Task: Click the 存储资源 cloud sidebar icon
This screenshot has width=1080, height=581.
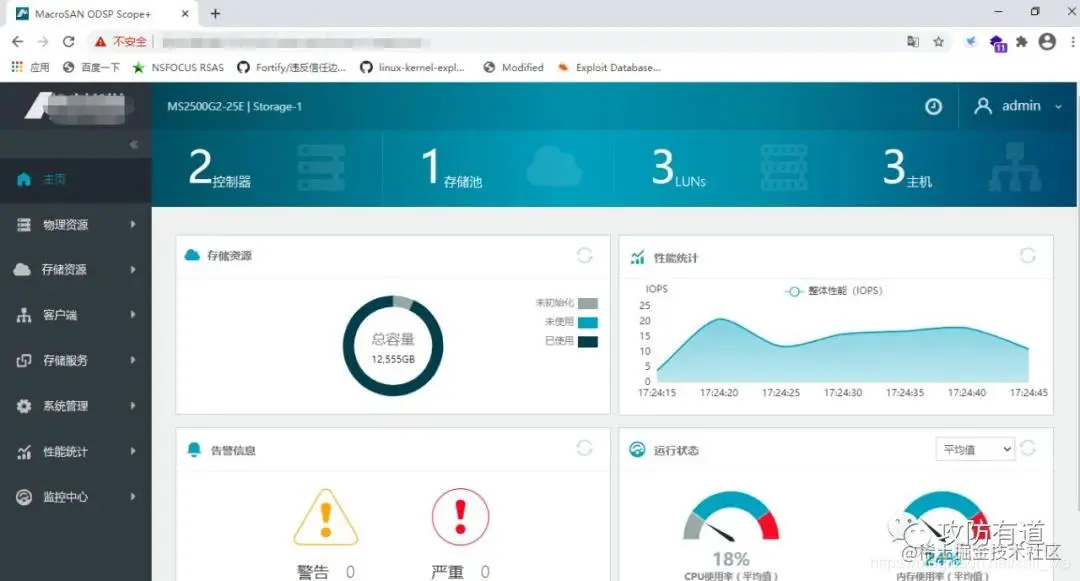Action: click(22, 269)
